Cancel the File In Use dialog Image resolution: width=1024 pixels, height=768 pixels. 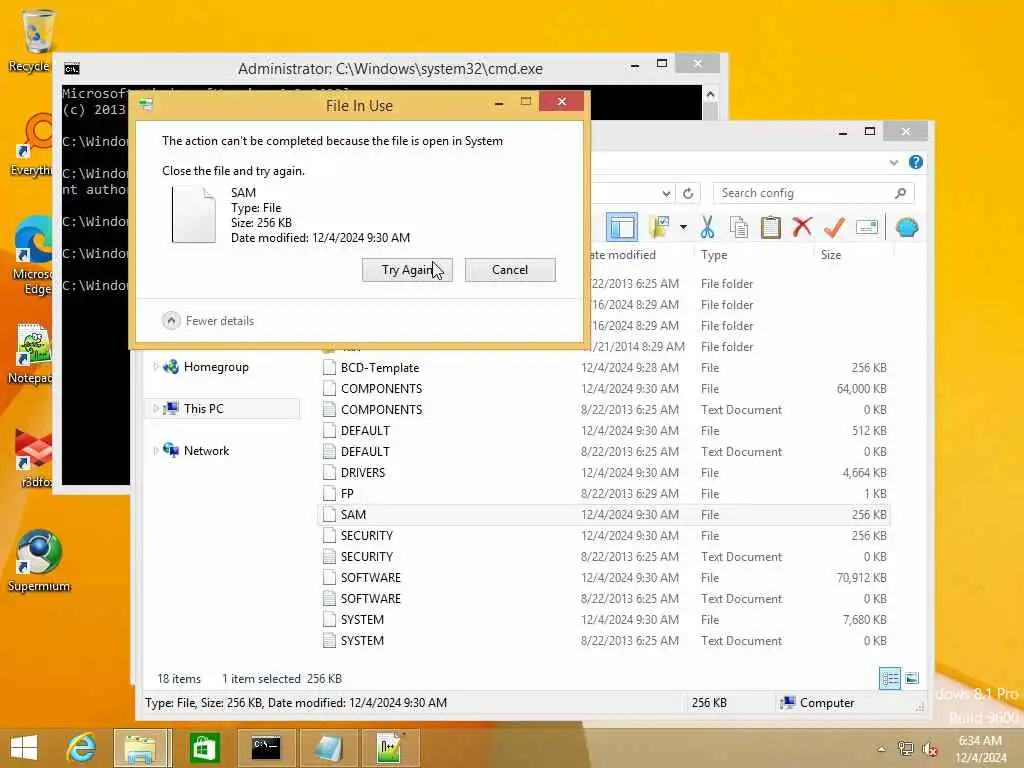pyautogui.click(x=509, y=270)
